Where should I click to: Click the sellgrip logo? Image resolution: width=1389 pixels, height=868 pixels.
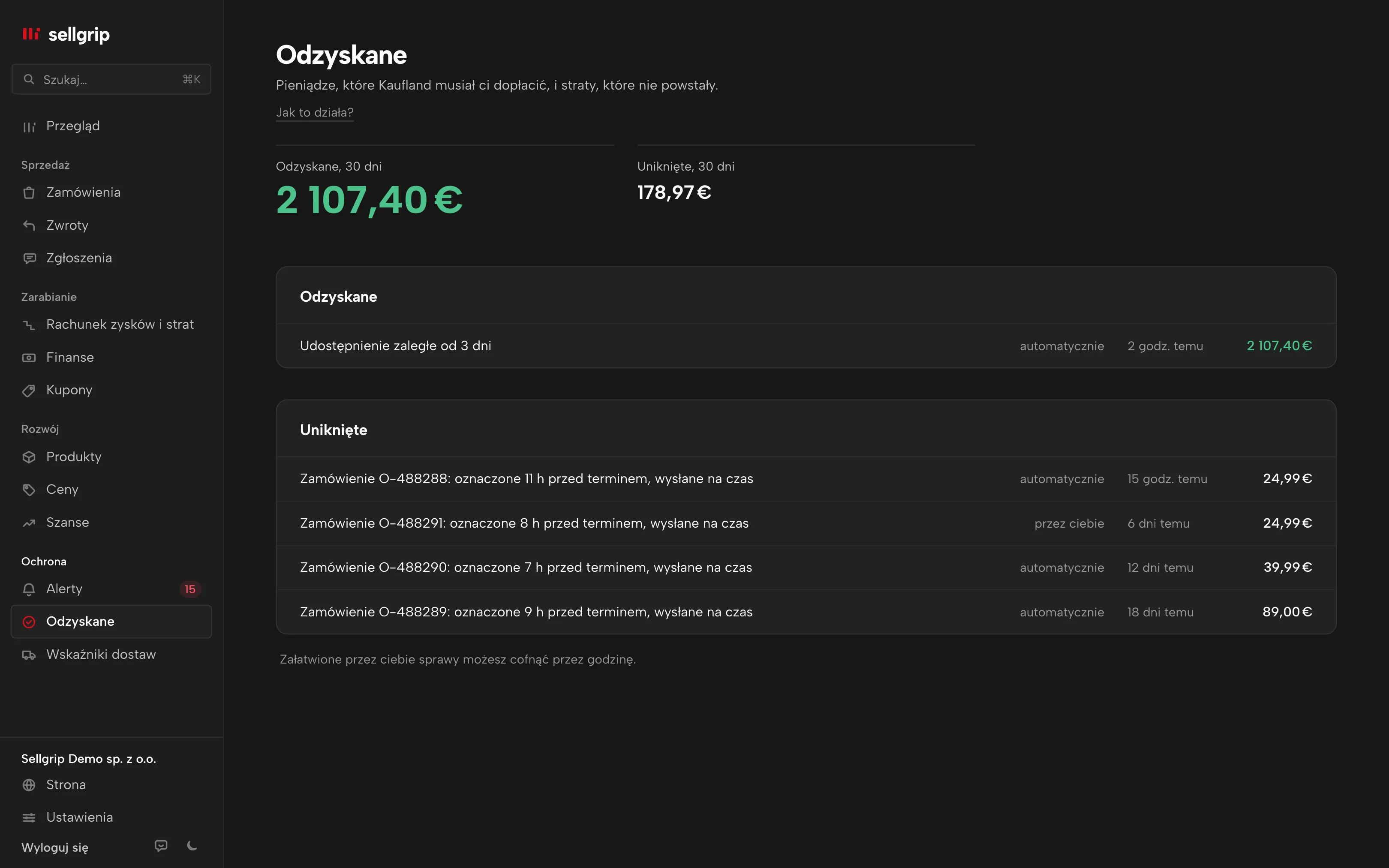[x=66, y=34]
